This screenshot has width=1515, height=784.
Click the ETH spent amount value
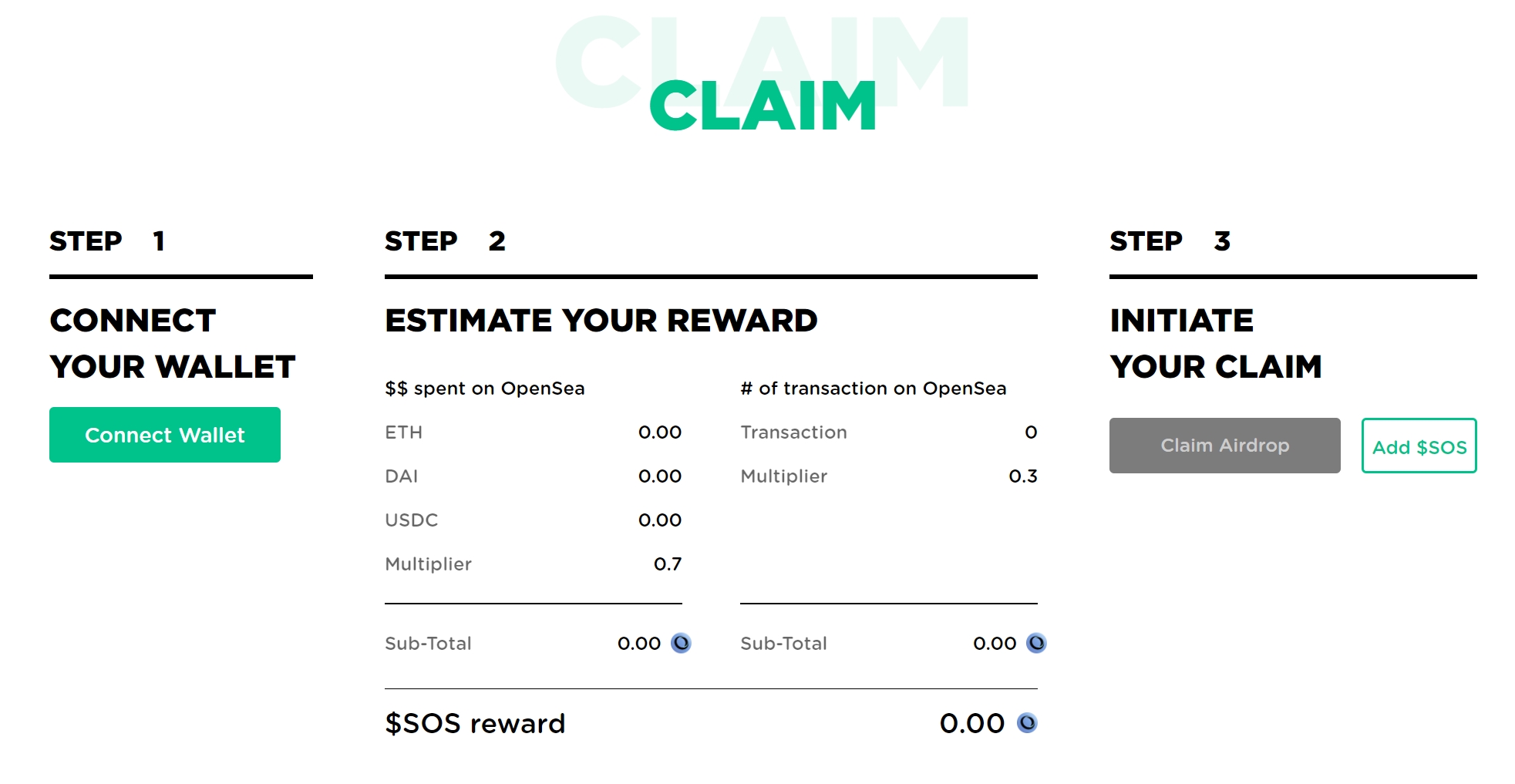coord(659,432)
